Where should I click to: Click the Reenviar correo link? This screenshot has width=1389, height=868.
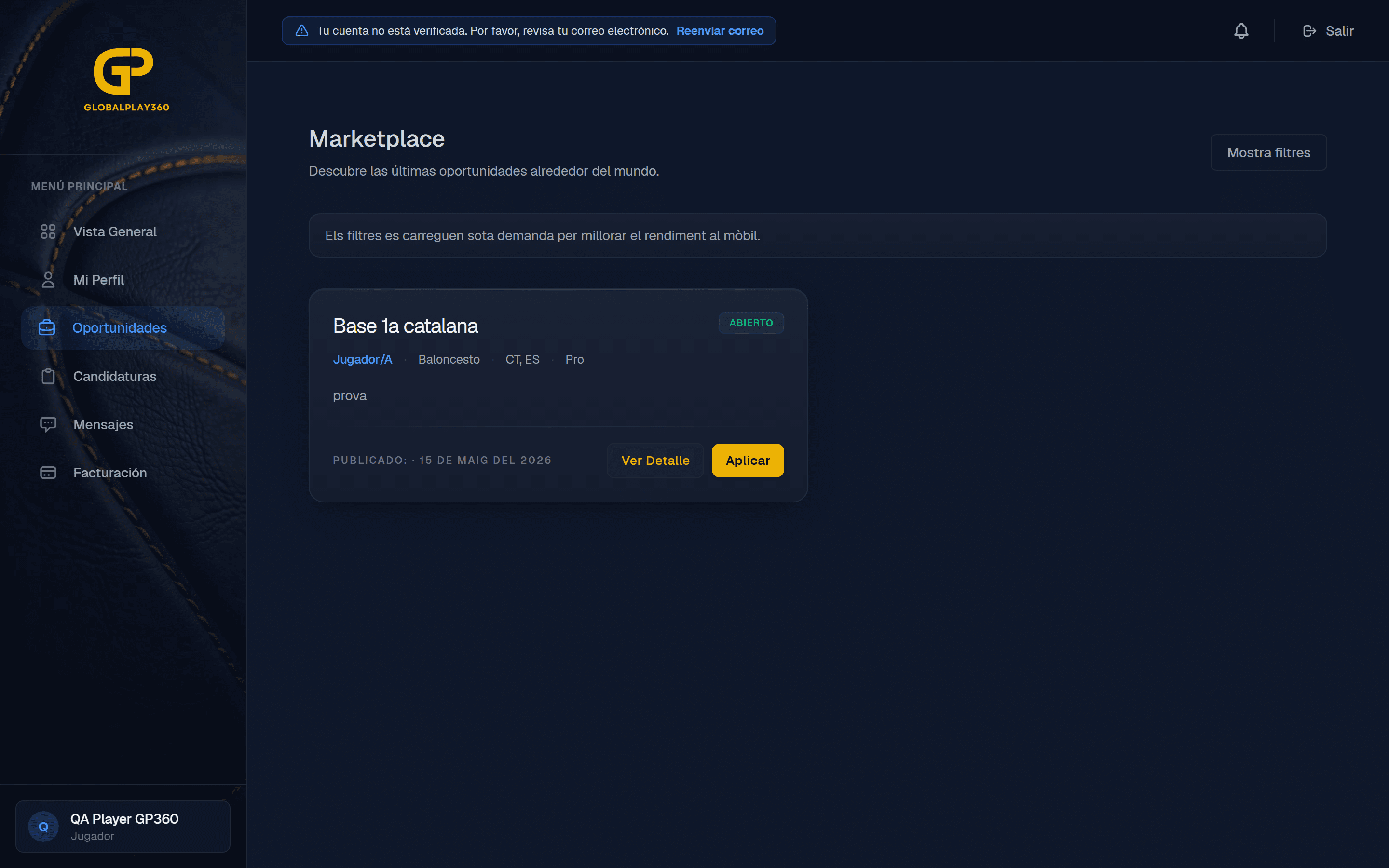coord(720,31)
